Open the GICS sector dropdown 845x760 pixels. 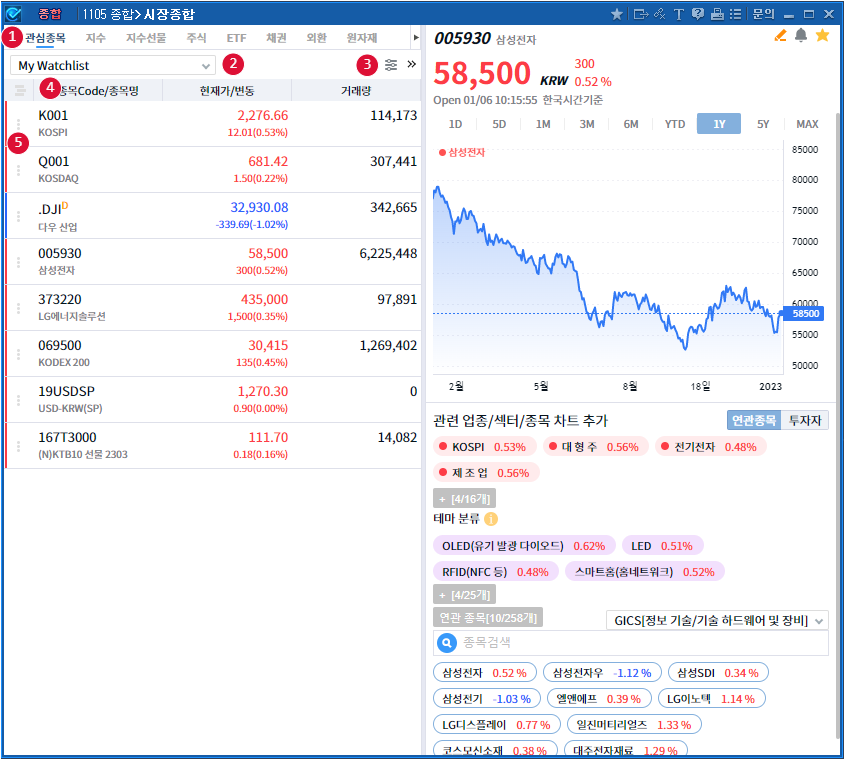(718, 621)
